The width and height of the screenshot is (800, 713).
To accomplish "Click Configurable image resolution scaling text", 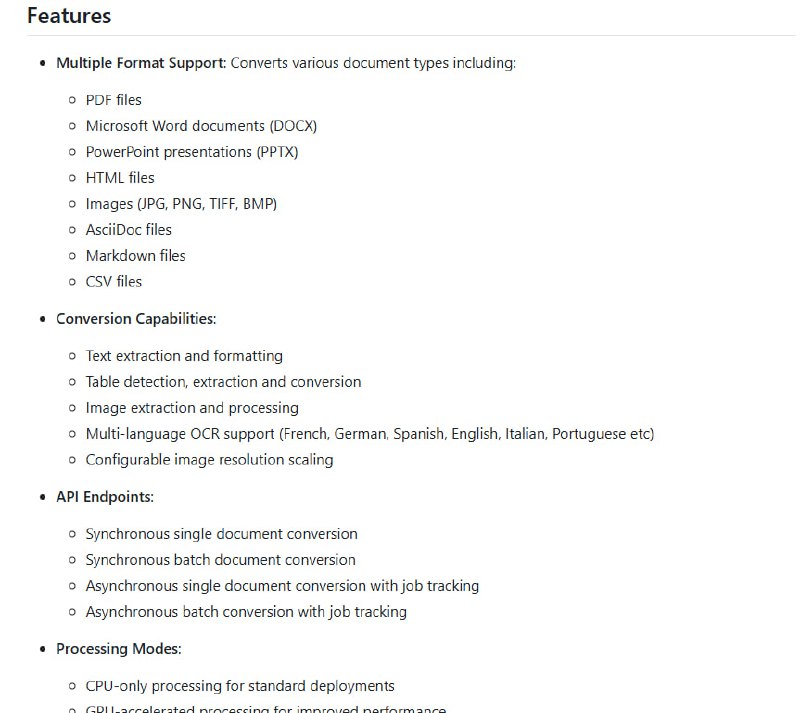I will point(209,460).
